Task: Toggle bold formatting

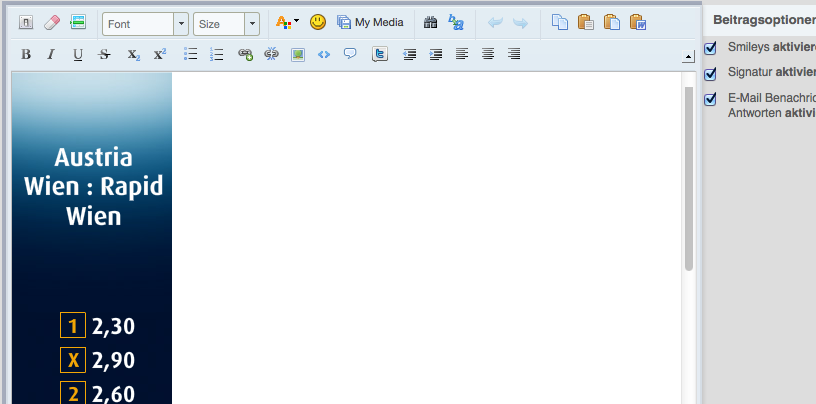Action: click(x=26, y=54)
